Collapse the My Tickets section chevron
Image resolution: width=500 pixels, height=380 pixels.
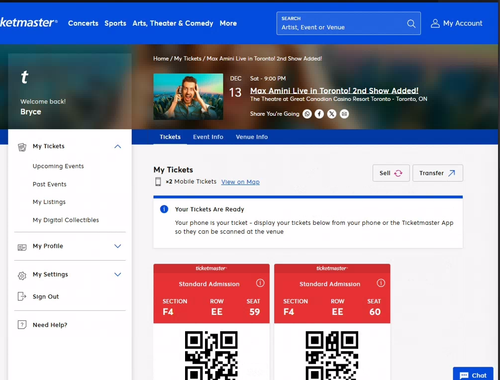point(118,146)
